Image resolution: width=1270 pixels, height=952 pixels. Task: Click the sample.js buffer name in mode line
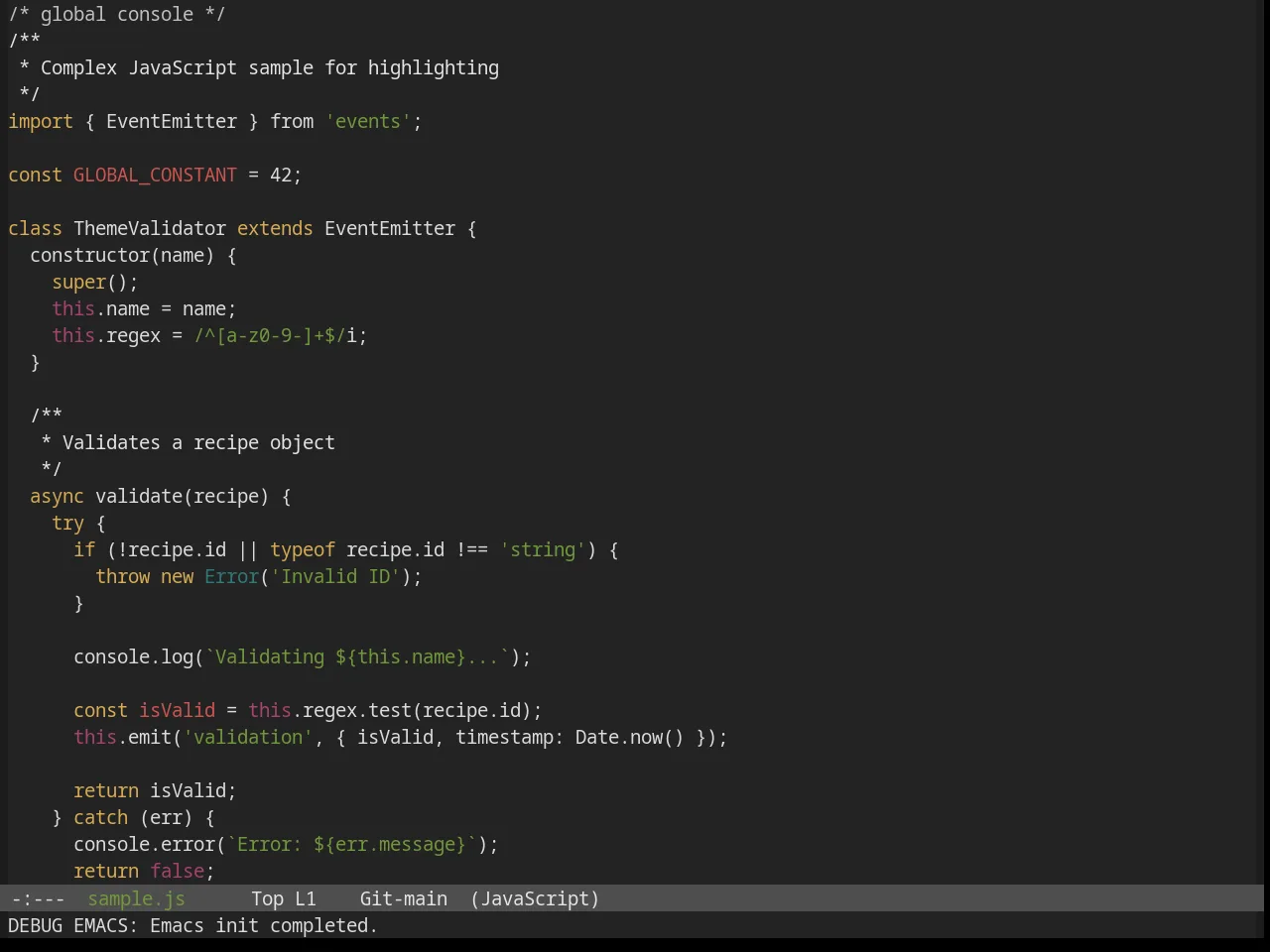pyautogui.click(x=136, y=899)
